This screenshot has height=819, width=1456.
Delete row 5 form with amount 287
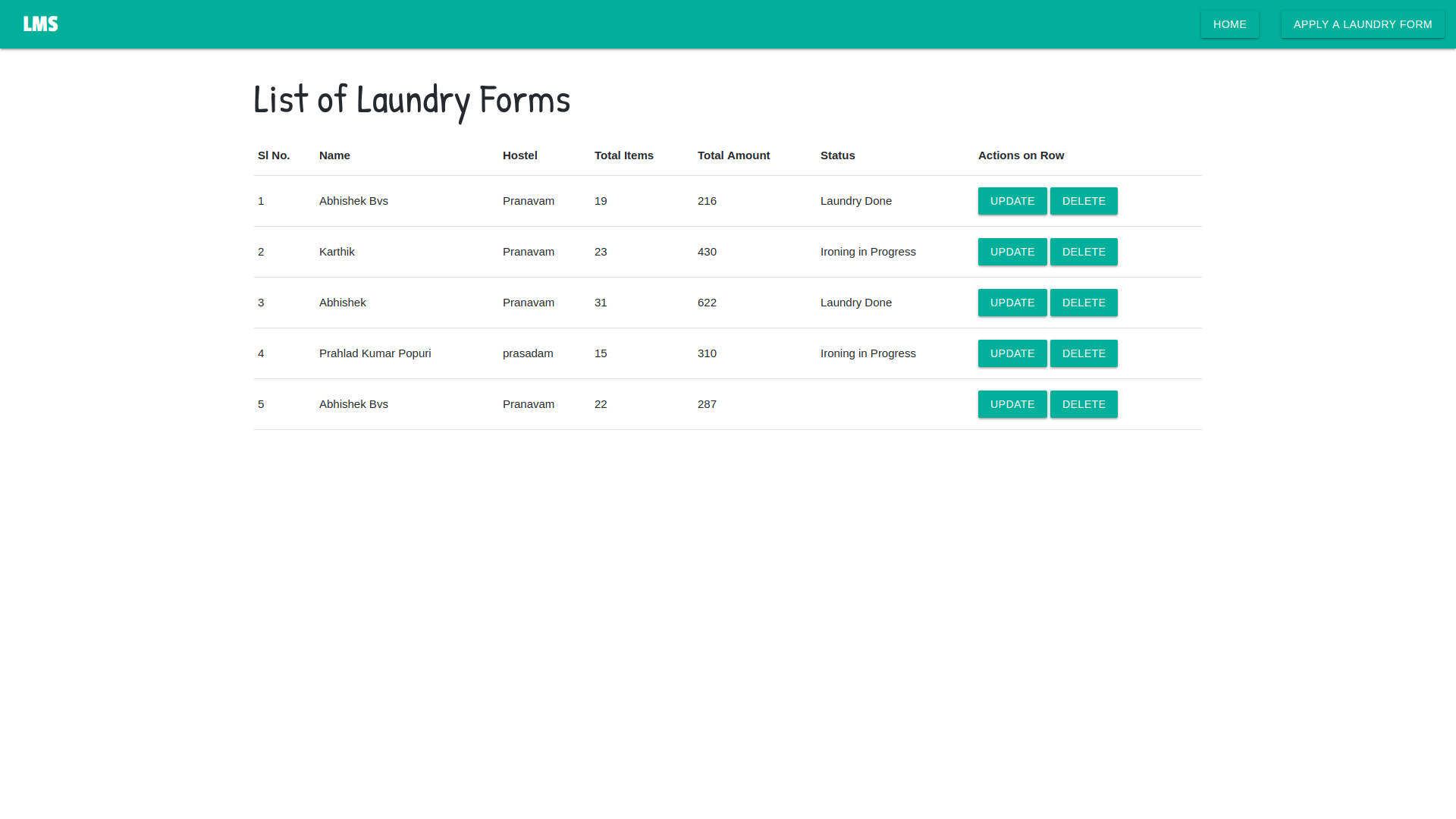pos(1083,404)
